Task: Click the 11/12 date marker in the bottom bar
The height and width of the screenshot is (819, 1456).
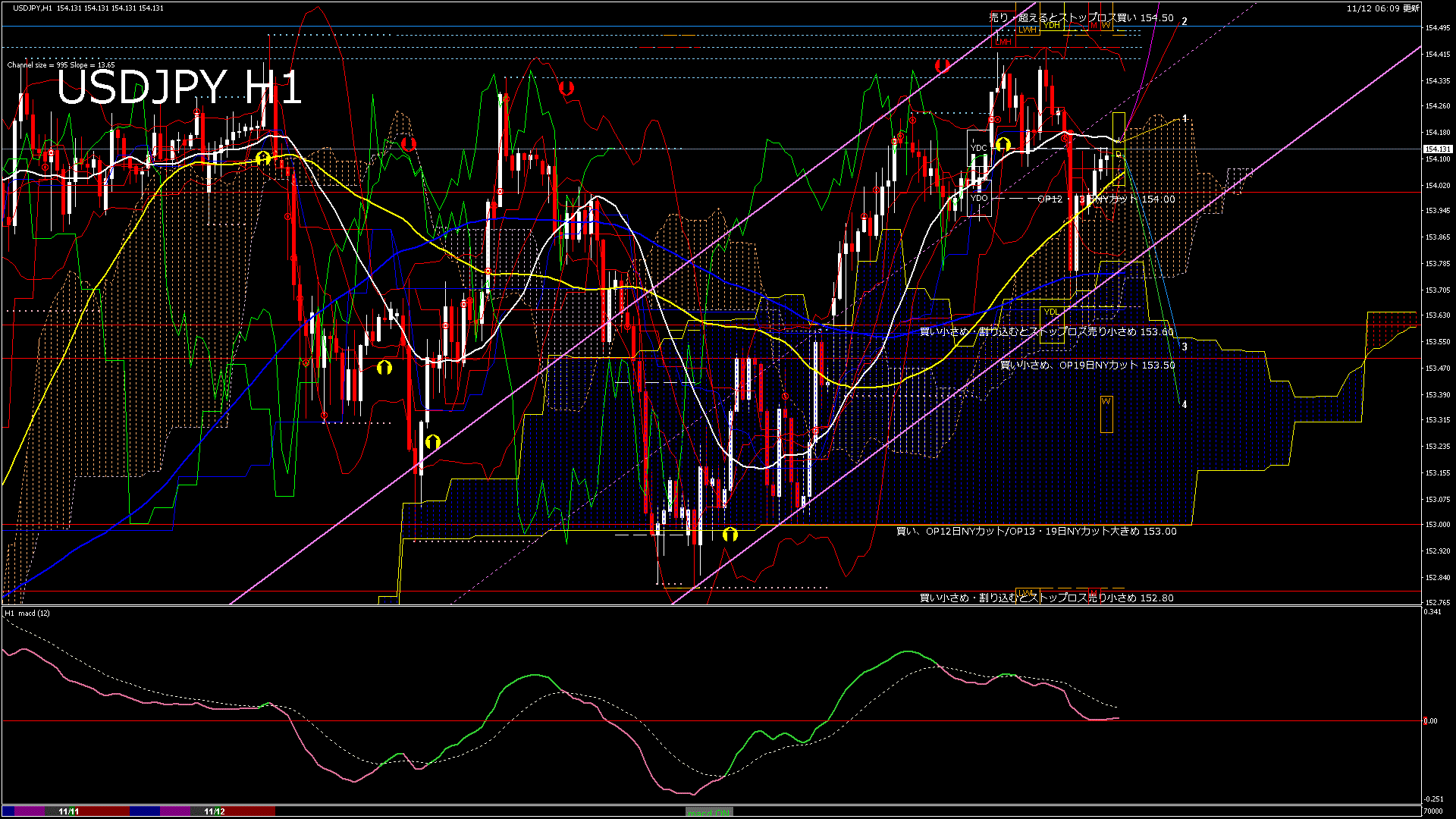Action: pyautogui.click(x=215, y=811)
